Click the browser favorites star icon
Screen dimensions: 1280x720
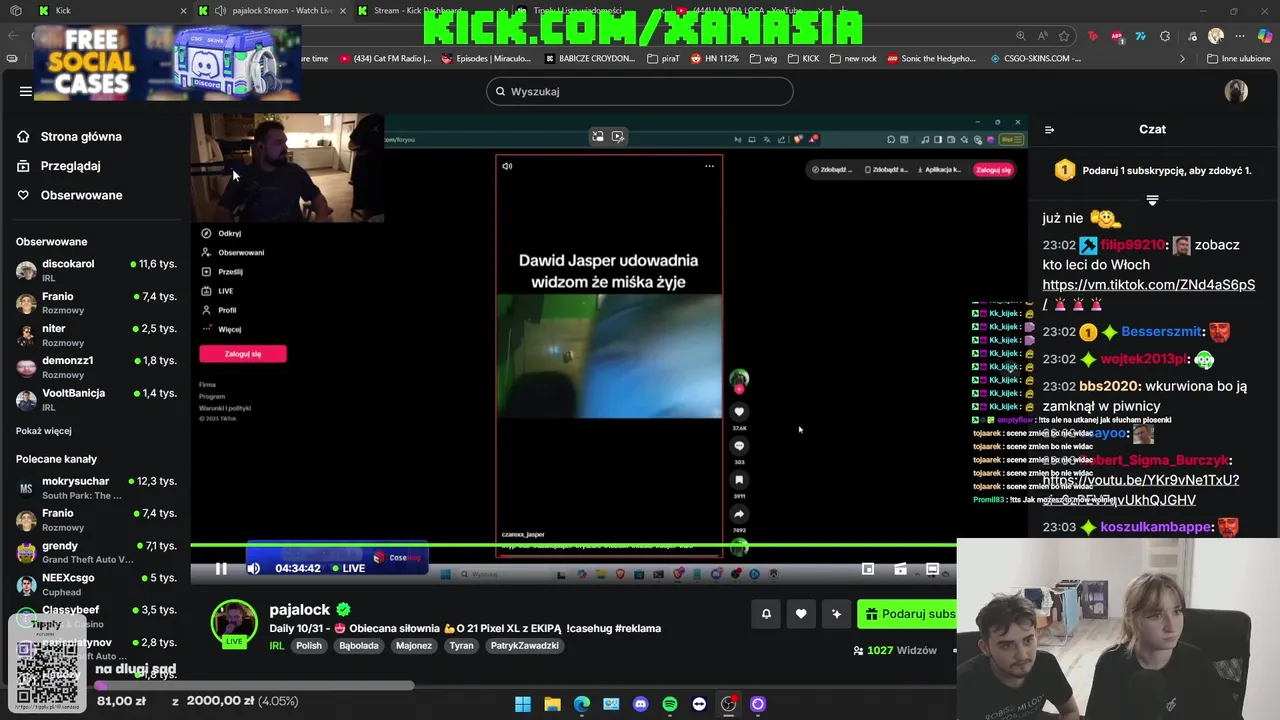(x=1064, y=36)
